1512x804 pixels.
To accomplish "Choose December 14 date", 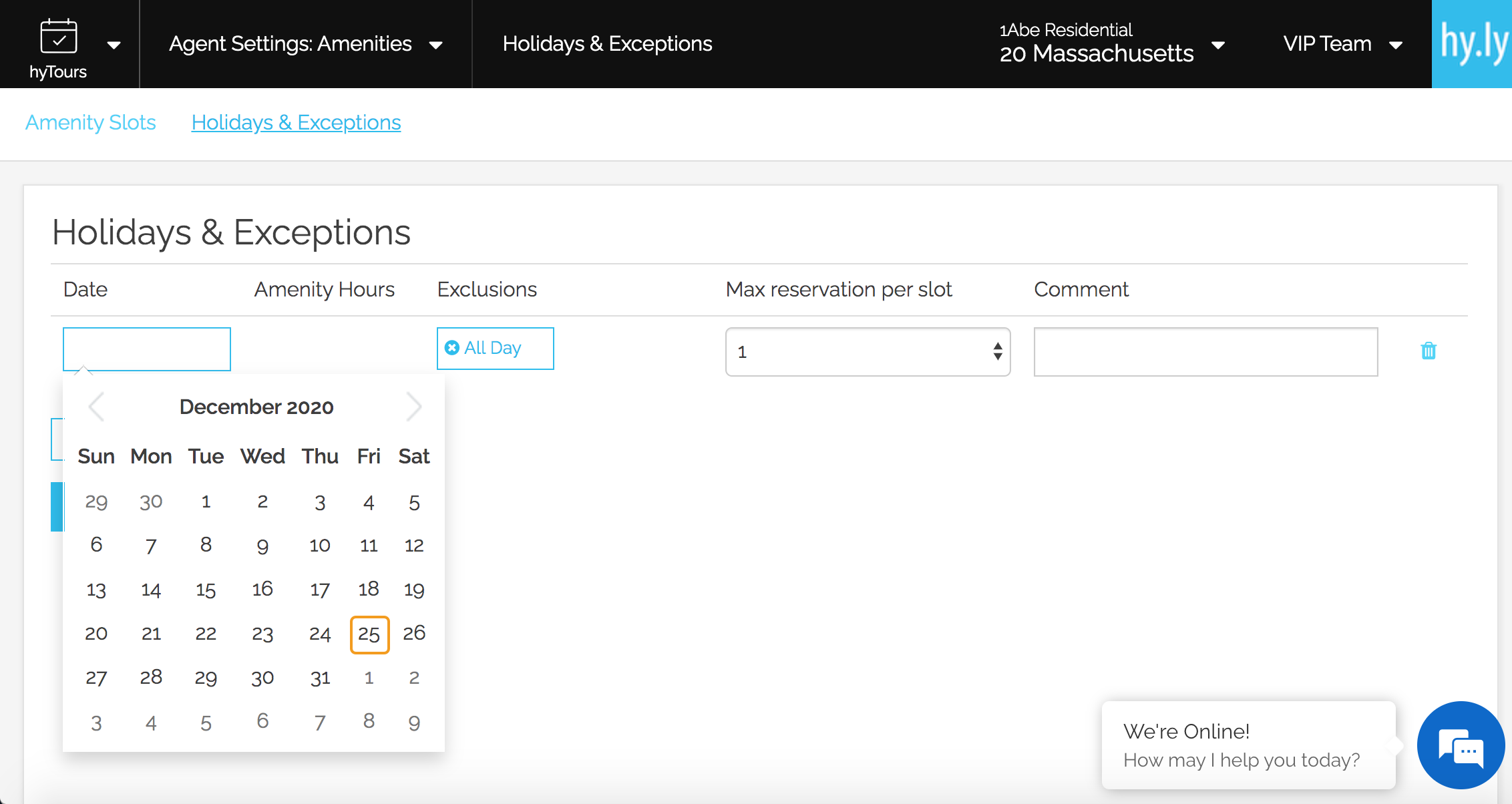I will click(x=151, y=590).
